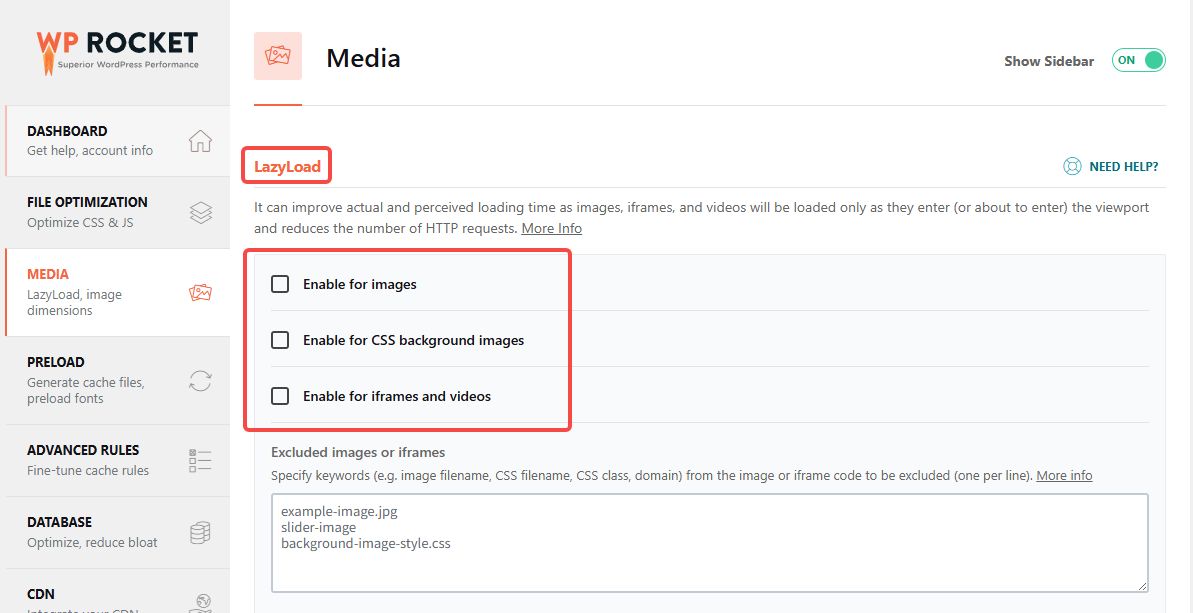Enable LazyLoad for images
Image resolution: width=1193 pixels, height=613 pixels.
click(280, 283)
